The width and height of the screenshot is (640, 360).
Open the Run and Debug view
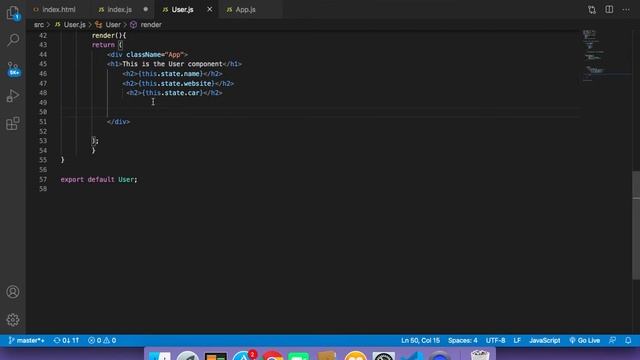tap(13, 96)
